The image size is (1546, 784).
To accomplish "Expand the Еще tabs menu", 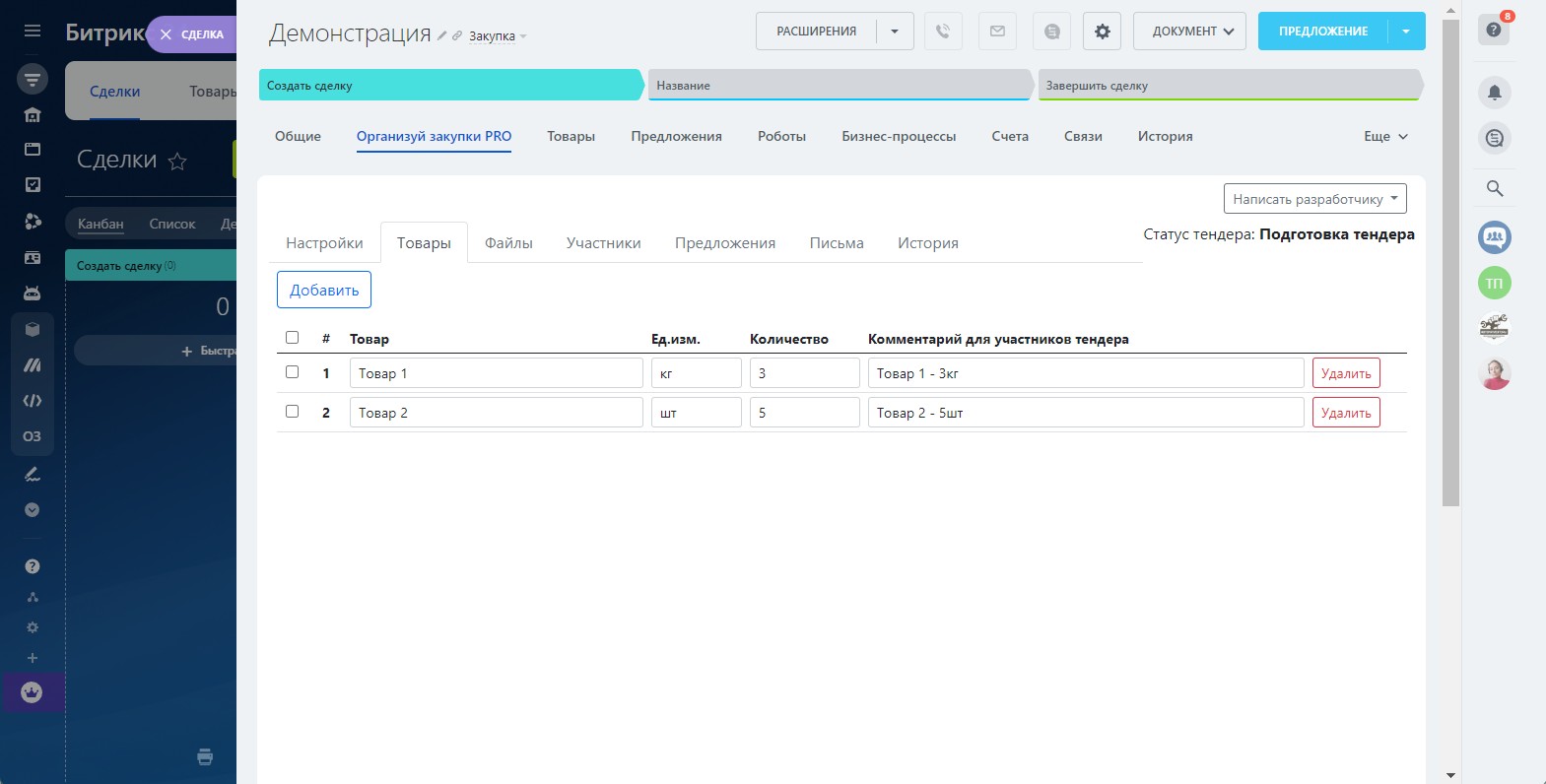I will 1385,137.
